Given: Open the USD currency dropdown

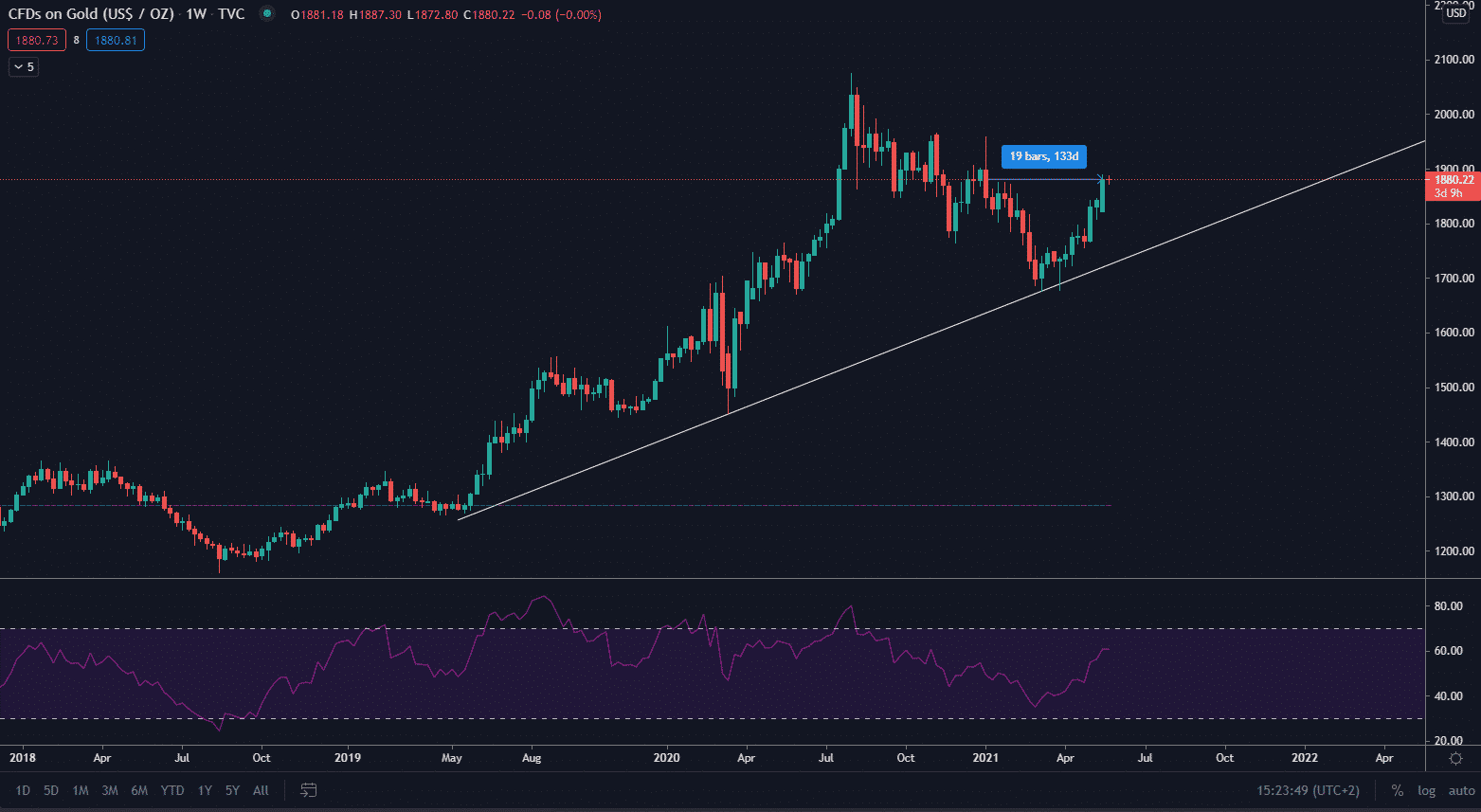Looking at the screenshot, I should click(1455, 12).
